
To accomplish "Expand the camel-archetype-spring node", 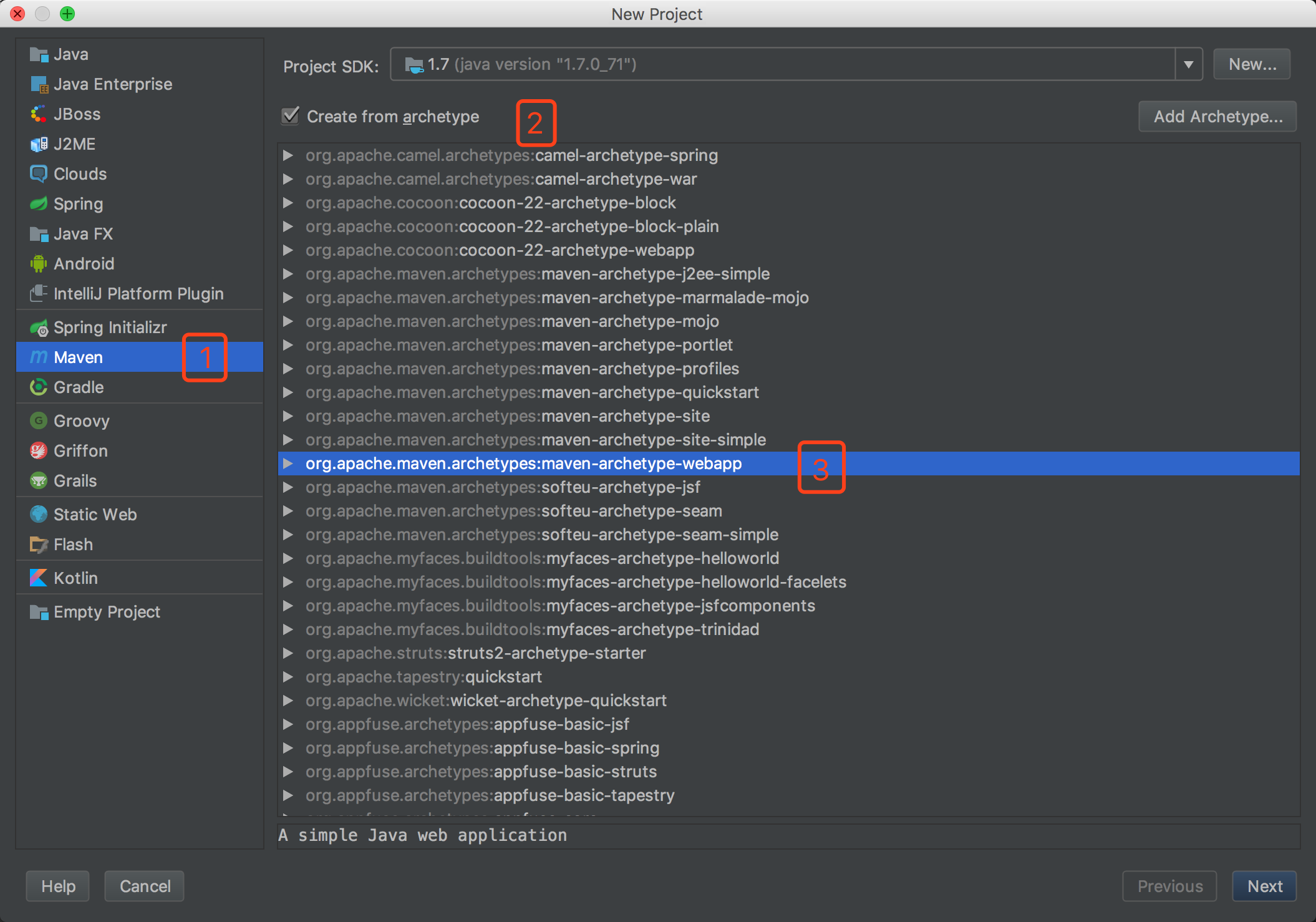I will [x=288, y=155].
